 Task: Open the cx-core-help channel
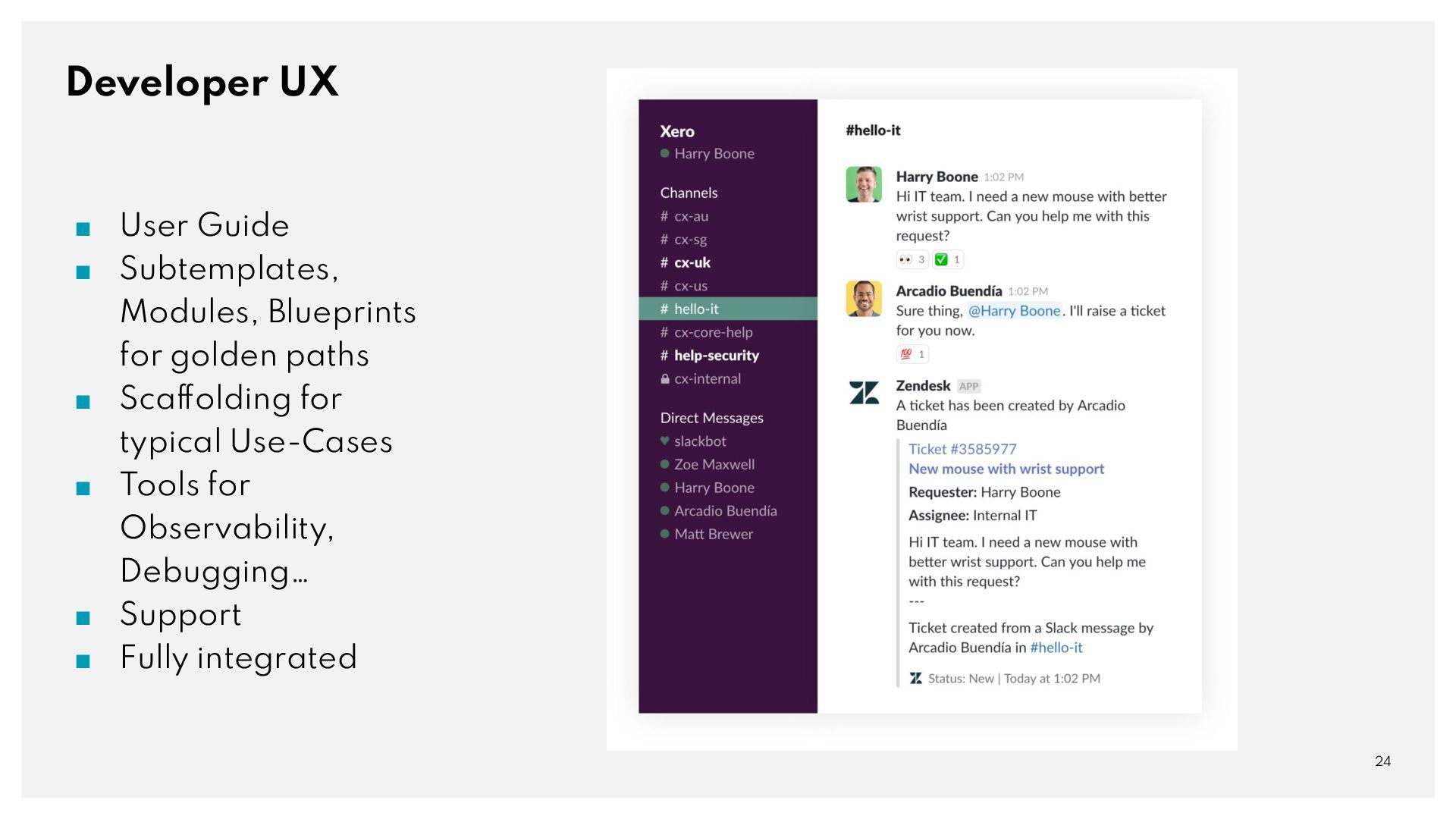(713, 332)
